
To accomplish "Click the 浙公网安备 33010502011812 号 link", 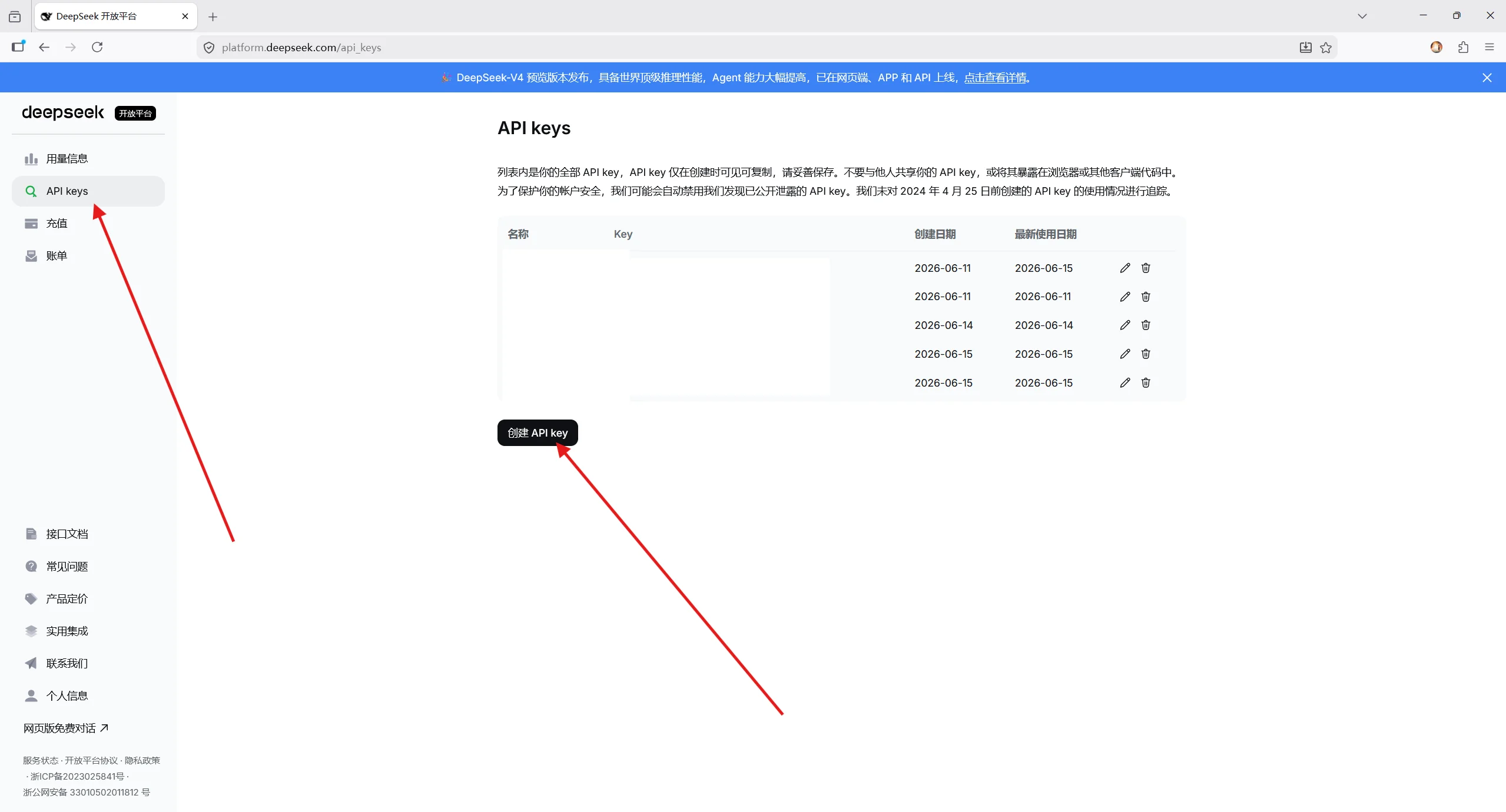I will point(87,792).
